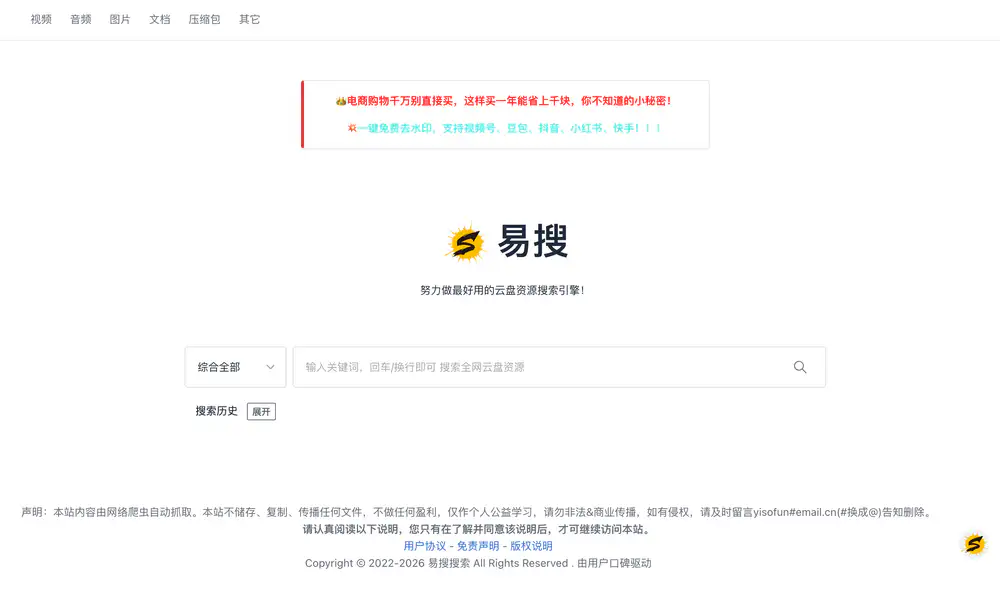Click the 请认真阅读以下说明 notice line
This screenshot has height=594, width=1000.
(x=478, y=530)
